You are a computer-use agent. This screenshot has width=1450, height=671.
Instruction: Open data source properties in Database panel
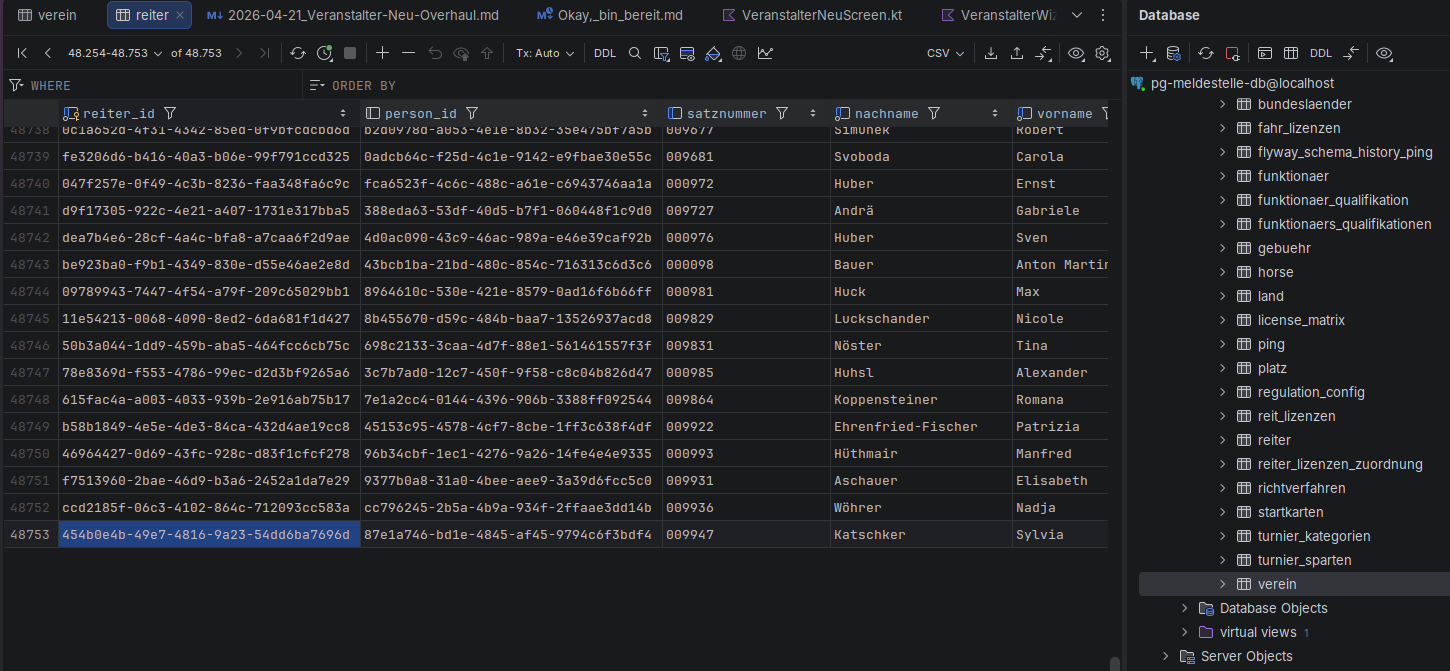tap(1174, 53)
